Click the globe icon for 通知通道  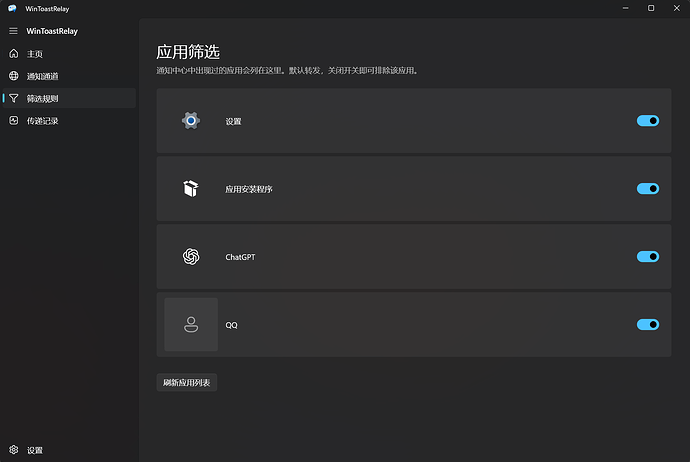coord(14,76)
